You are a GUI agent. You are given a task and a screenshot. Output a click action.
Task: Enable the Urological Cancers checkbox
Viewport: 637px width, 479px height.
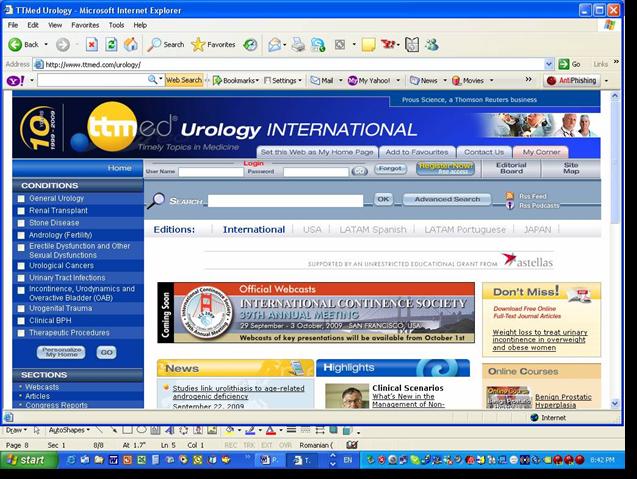(21, 266)
